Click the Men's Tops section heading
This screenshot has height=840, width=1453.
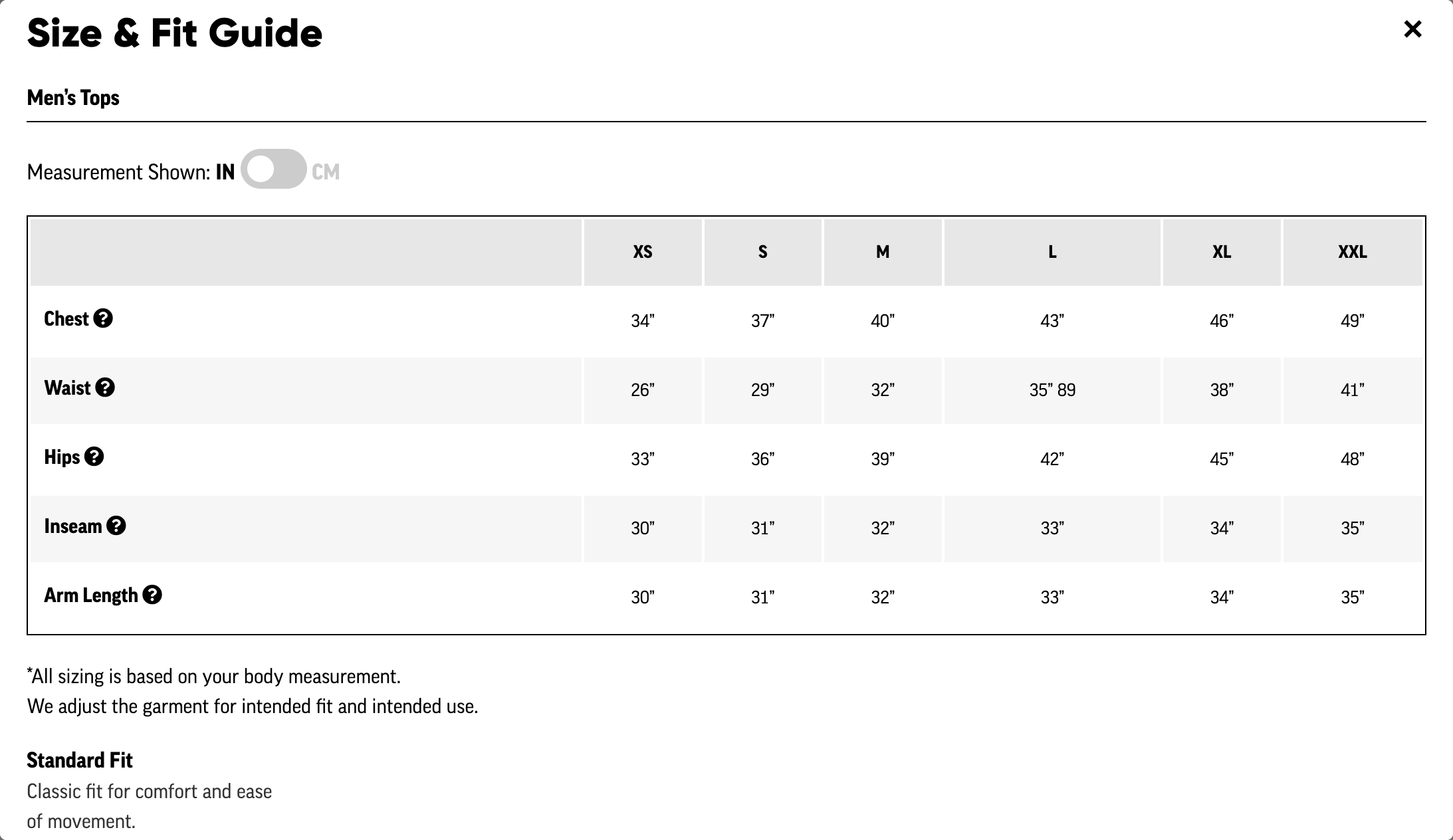(x=73, y=98)
